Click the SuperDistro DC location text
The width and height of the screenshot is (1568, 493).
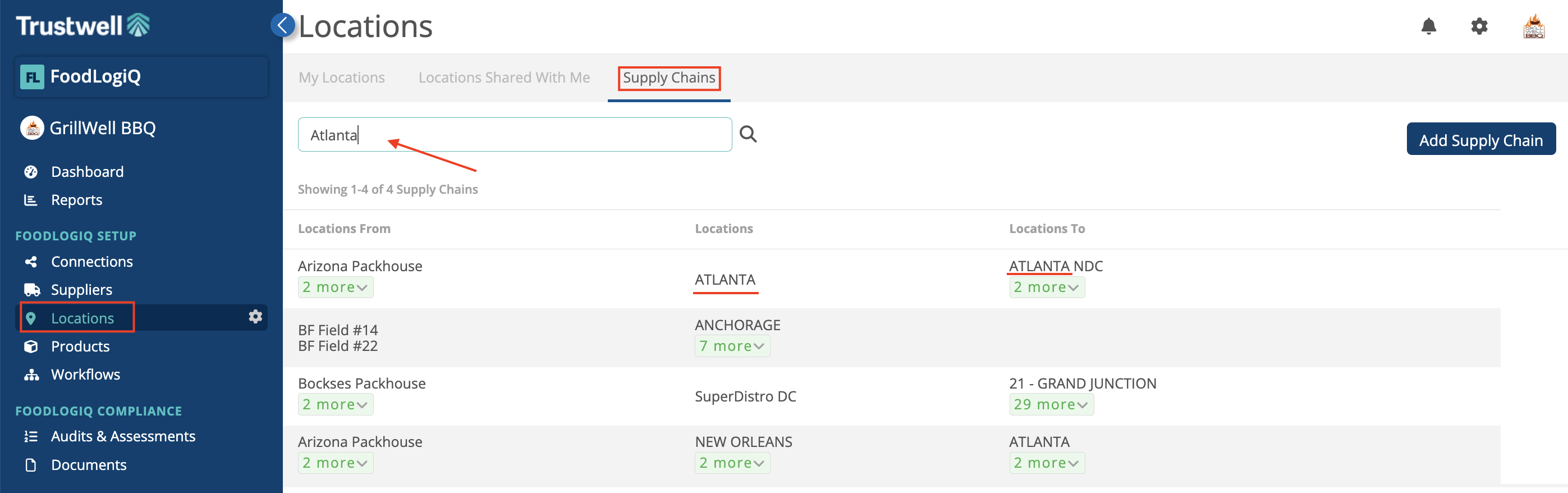coord(745,397)
